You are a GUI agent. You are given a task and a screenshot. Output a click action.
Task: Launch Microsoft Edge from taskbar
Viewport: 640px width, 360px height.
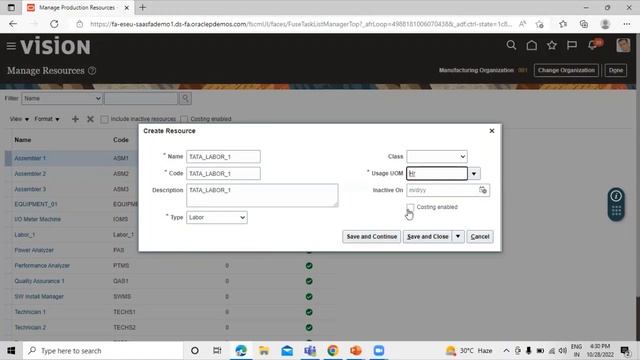click(241, 351)
